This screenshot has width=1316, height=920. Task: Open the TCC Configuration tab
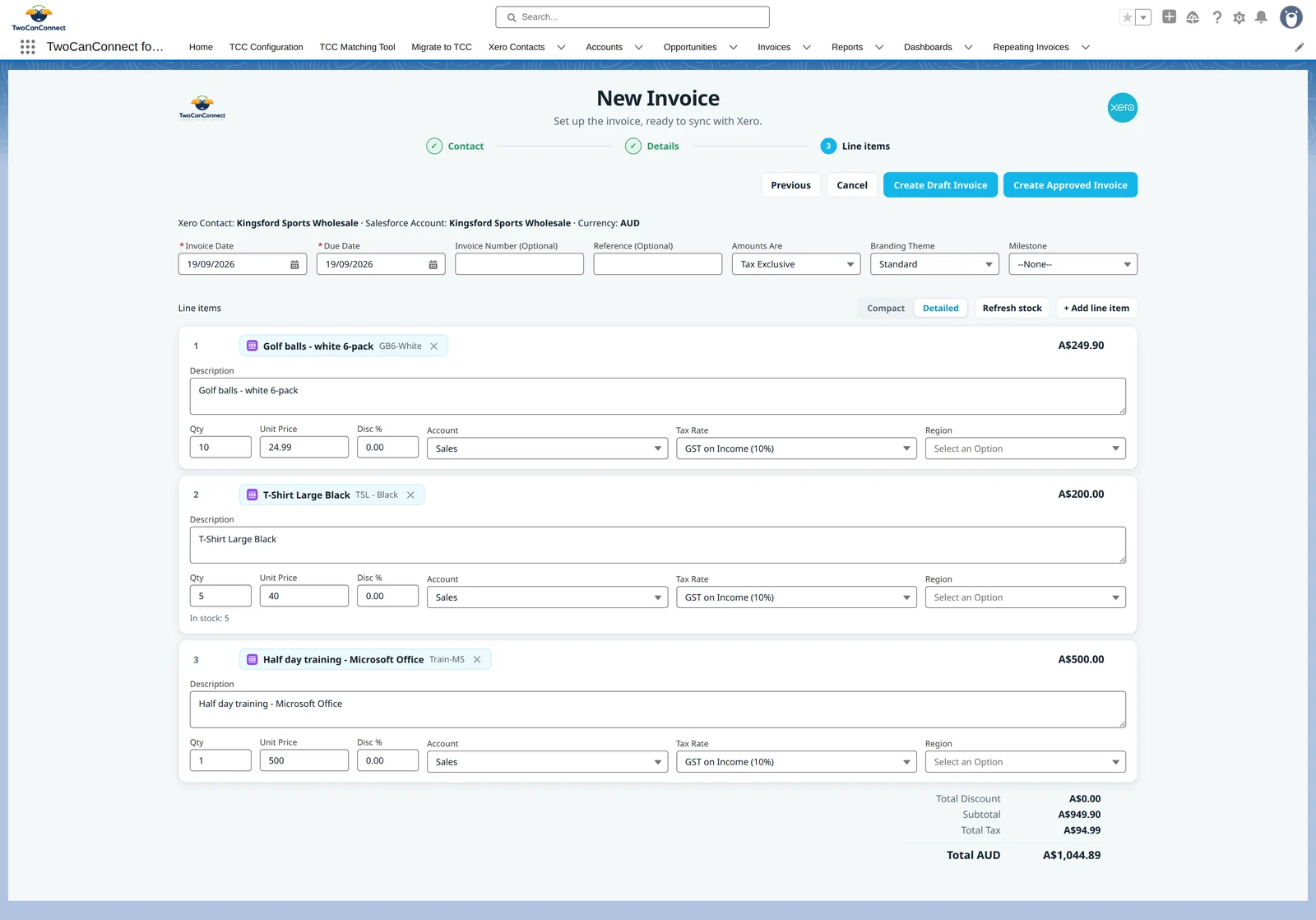(x=266, y=47)
